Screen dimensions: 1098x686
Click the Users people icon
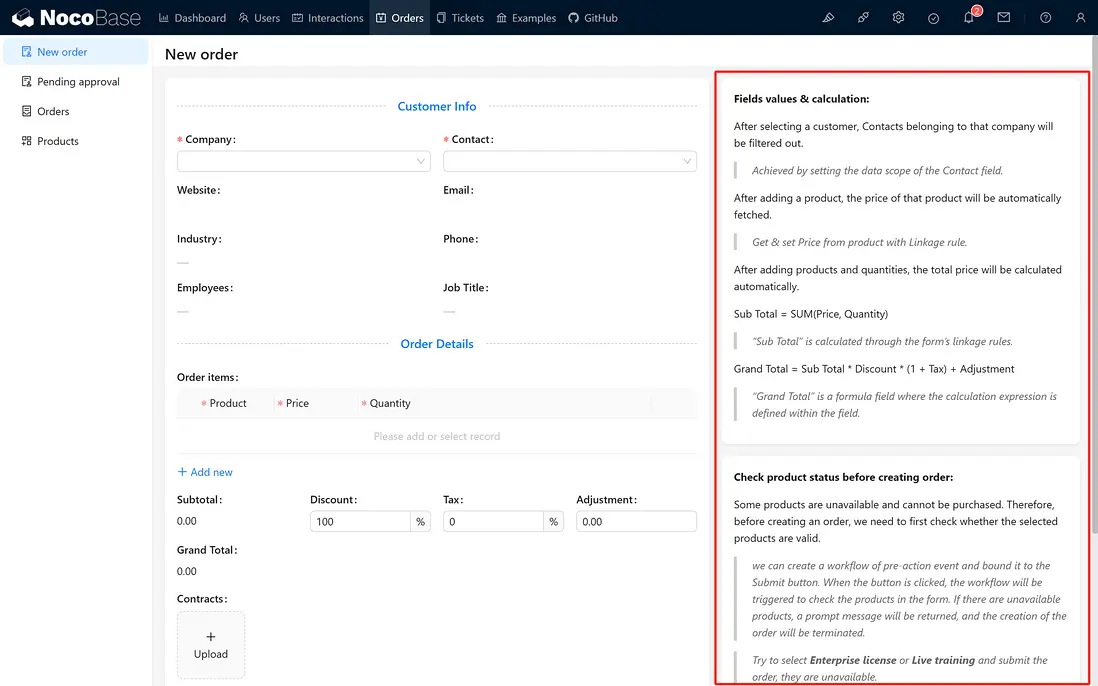(x=244, y=18)
